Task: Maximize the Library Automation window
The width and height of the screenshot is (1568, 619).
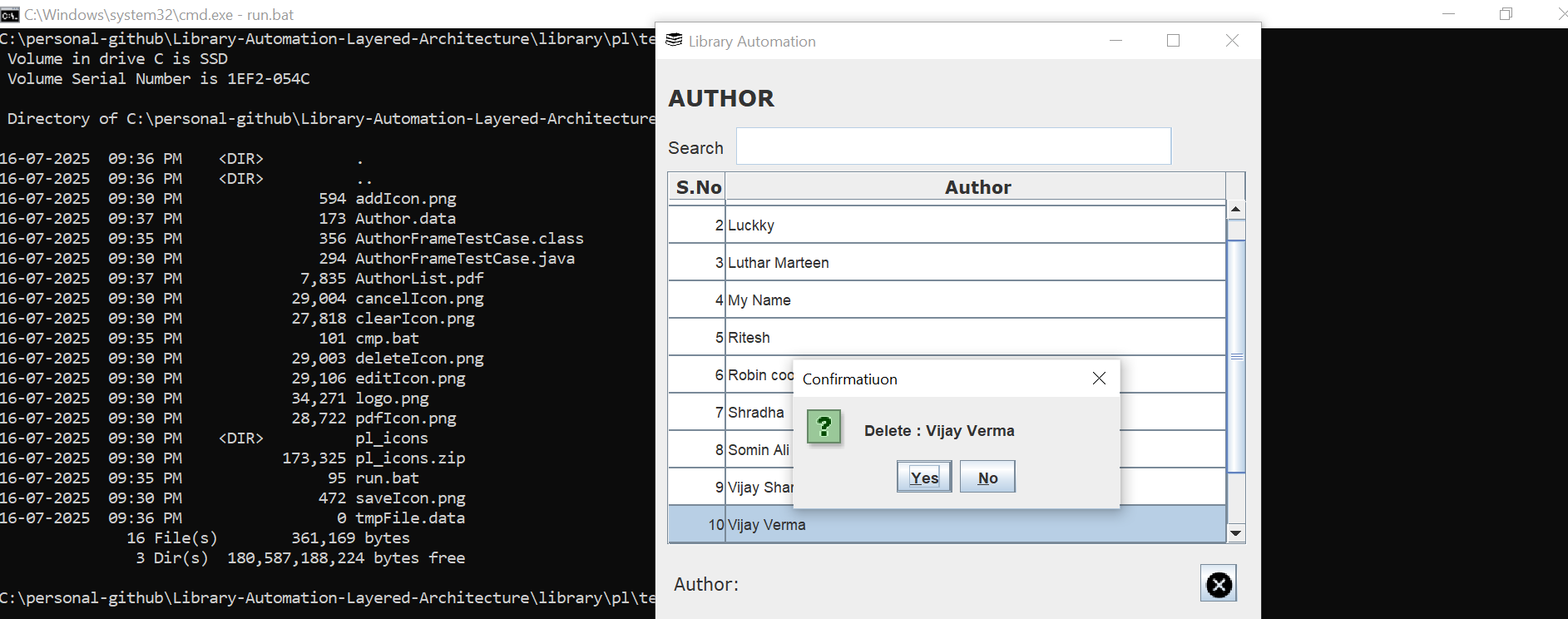Action: pyautogui.click(x=1173, y=40)
